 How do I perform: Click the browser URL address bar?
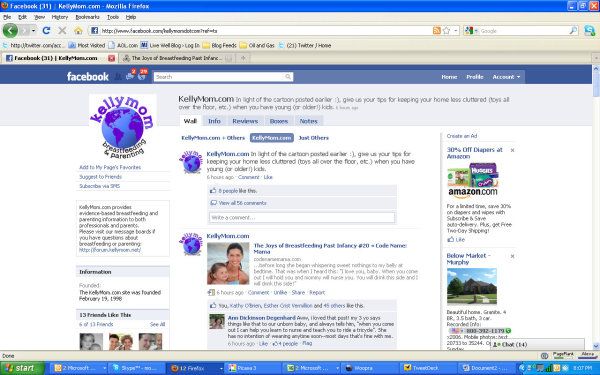coord(264,31)
